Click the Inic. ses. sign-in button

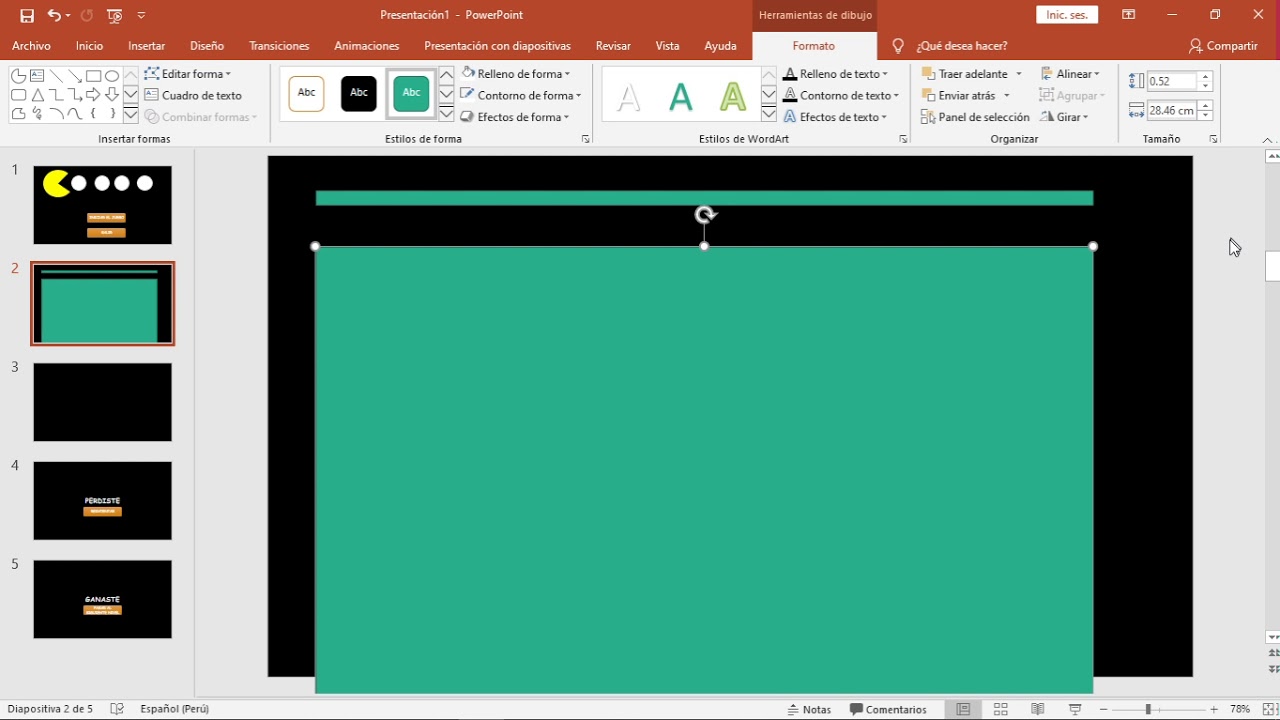(1067, 15)
